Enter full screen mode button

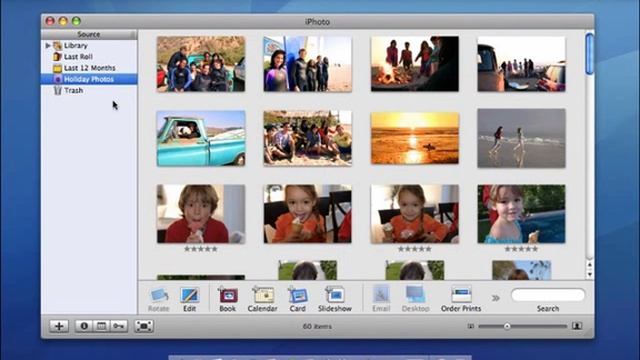click(x=144, y=326)
